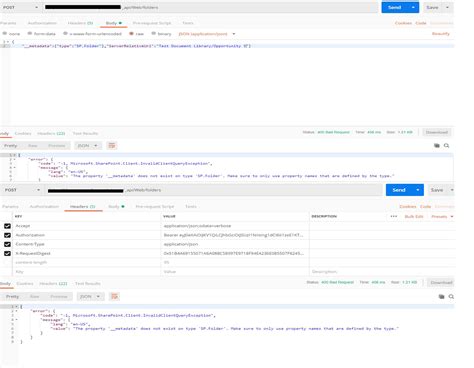The width and height of the screenshot is (474, 368).
Task: Open the Code link in the upper request
Action: [421, 23]
